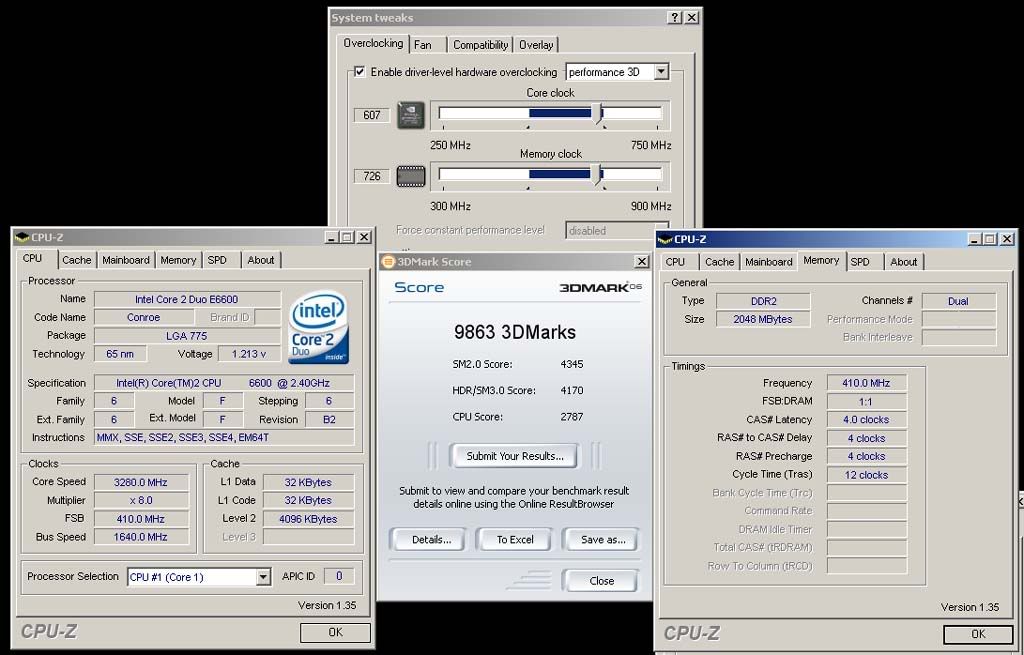Click the Channels # value Dual
The image size is (1024, 655).
(959, 301)
